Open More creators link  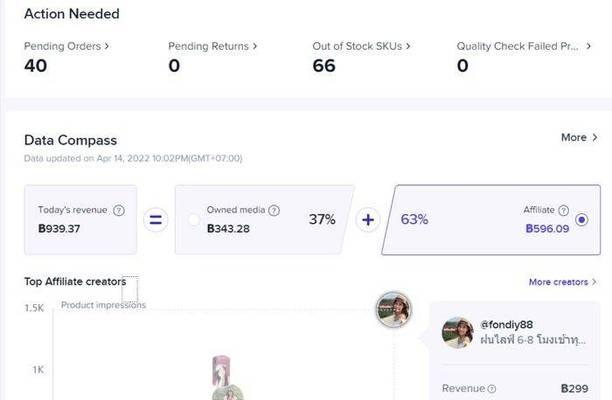coord(562,282)
